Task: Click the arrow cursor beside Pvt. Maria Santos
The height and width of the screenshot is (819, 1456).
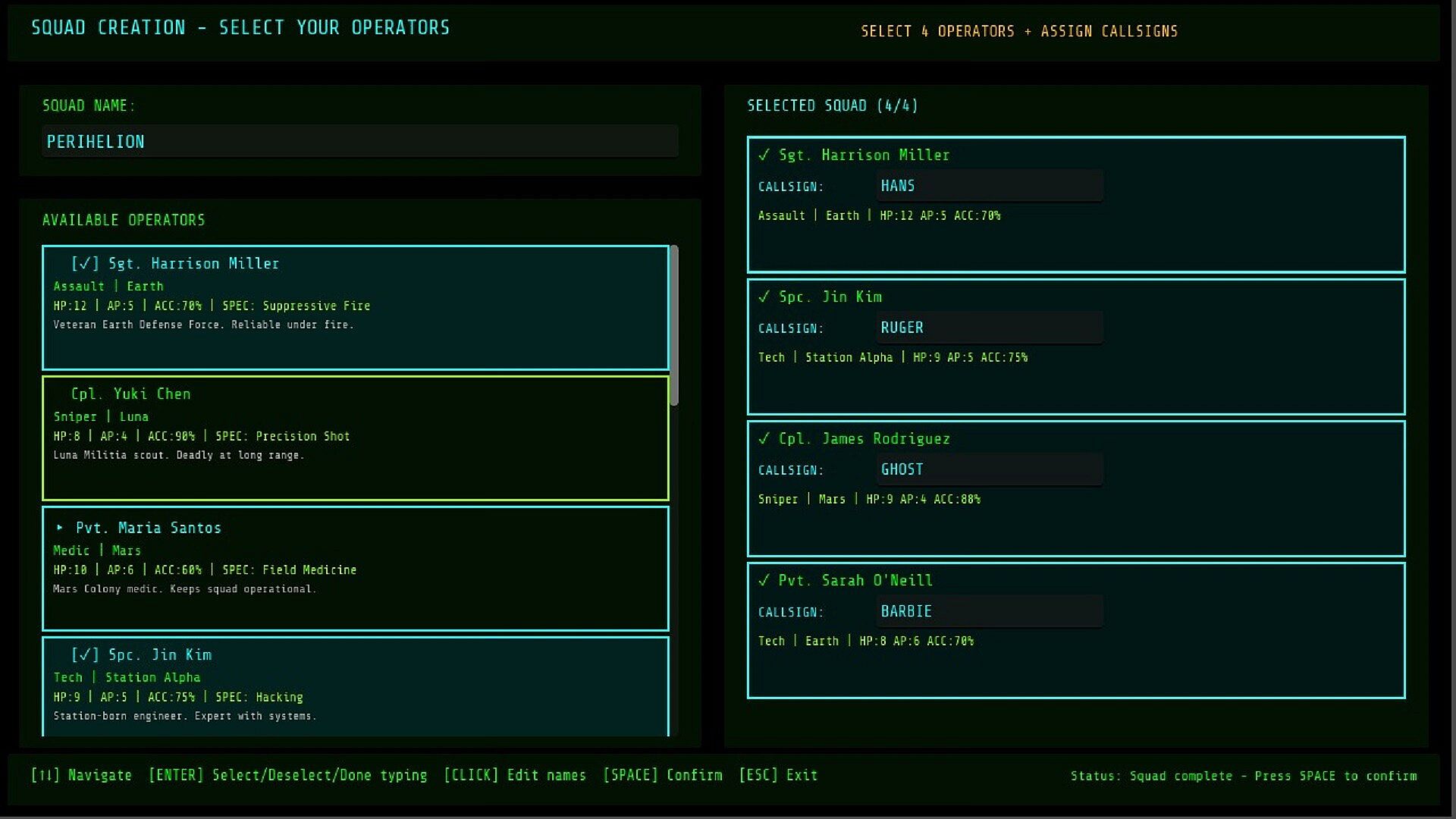Action: 60,527
